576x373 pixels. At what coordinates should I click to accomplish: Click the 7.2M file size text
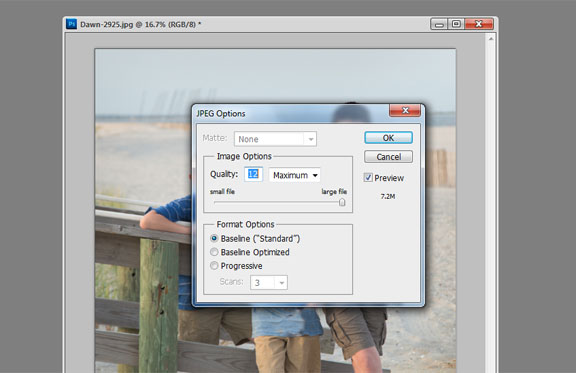click(x=388, y=197)
